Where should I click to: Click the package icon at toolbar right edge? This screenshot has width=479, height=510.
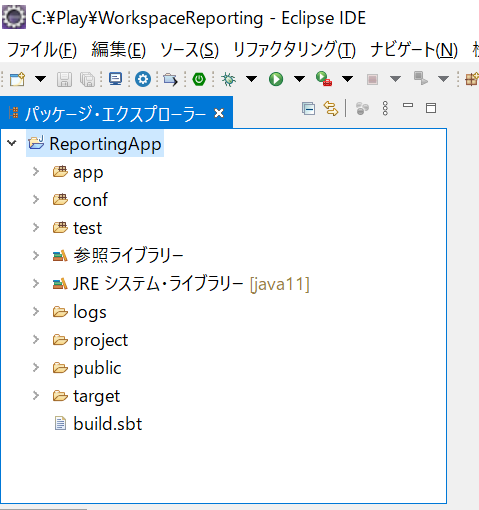pos(472,79)
